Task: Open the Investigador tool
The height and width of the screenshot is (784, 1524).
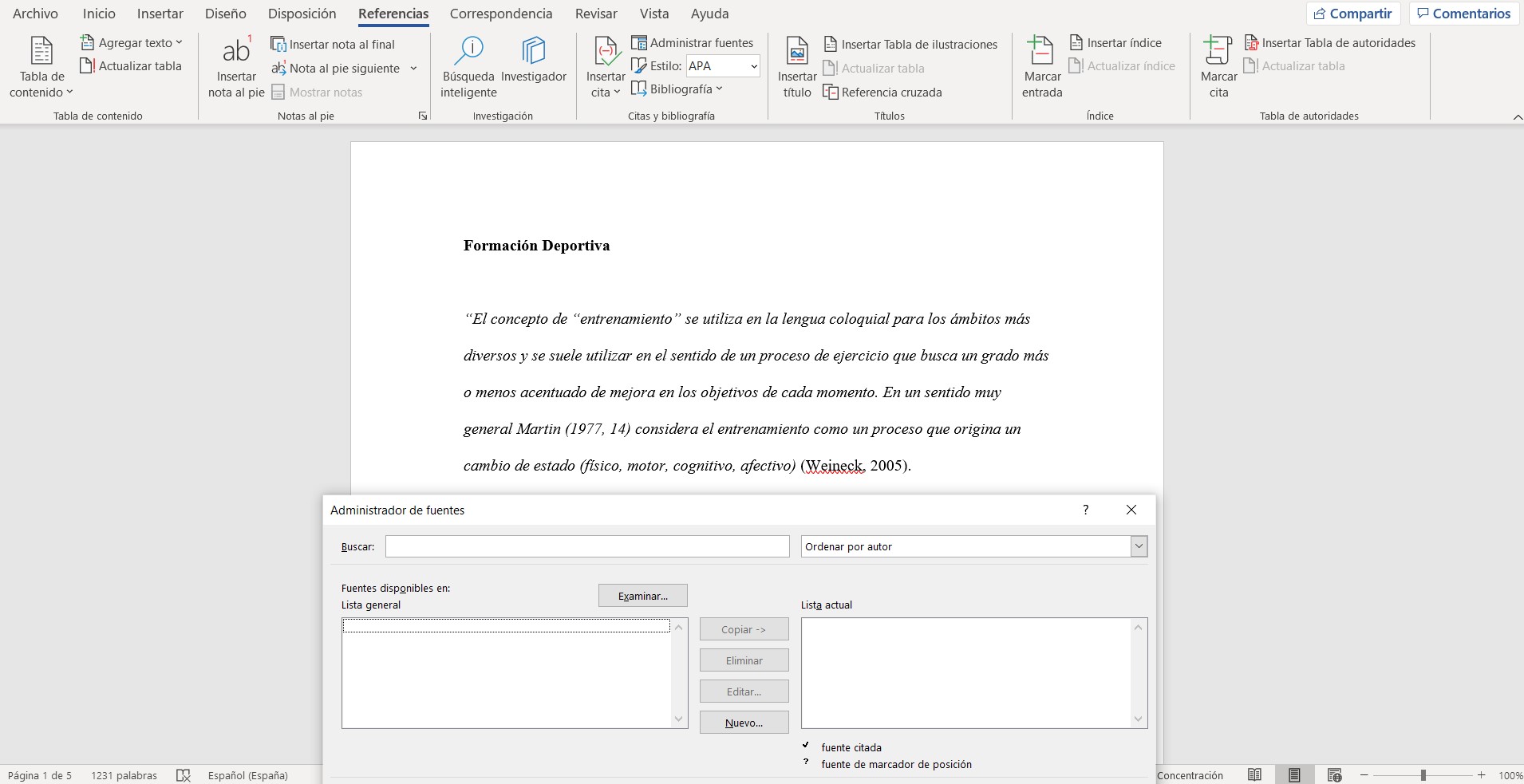Action: tap(534, 61)
